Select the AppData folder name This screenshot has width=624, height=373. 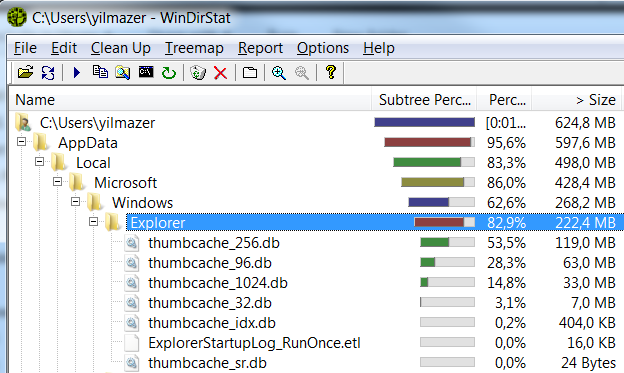coord(88,143)
